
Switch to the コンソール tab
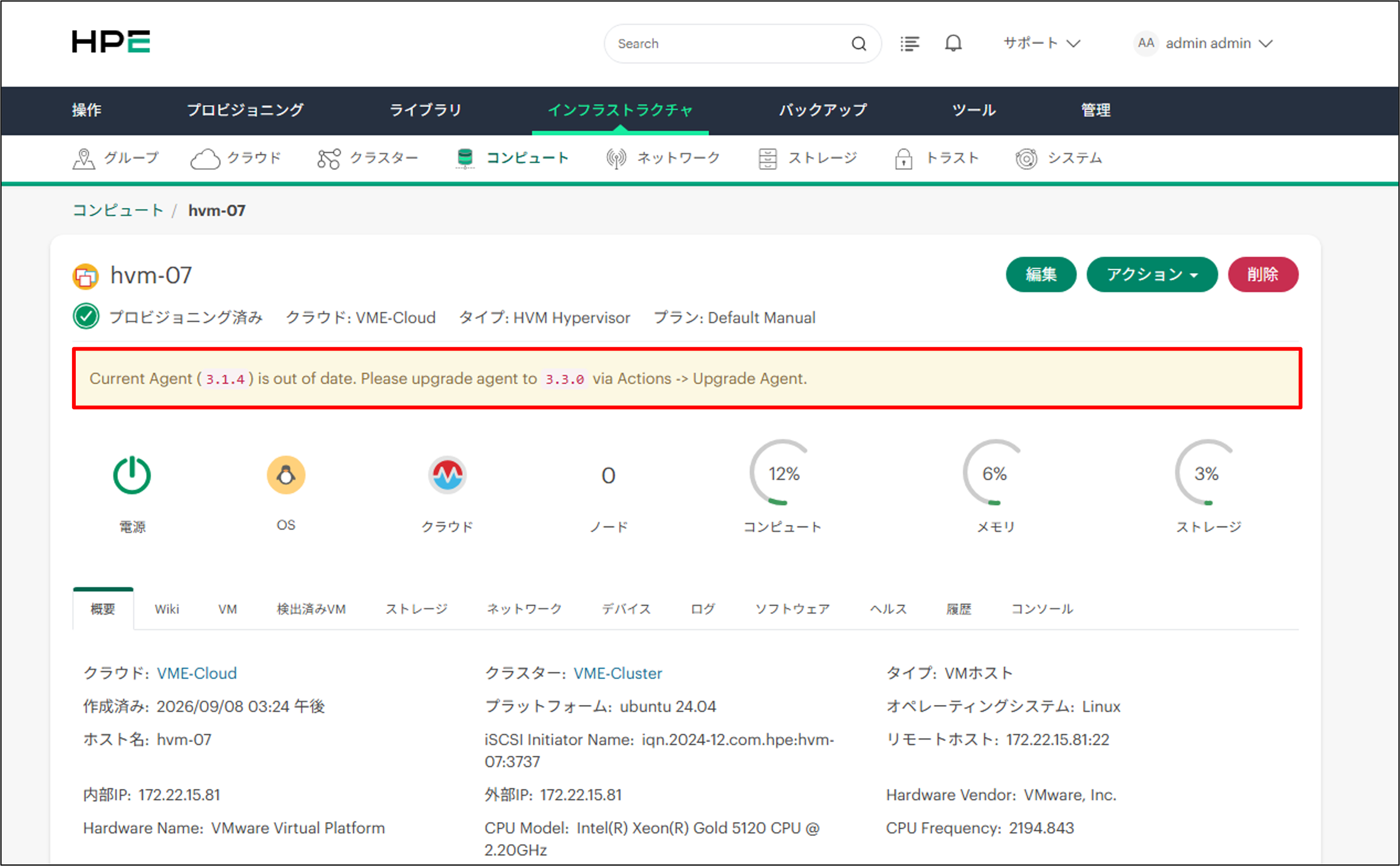click(x=1042, y=609)
